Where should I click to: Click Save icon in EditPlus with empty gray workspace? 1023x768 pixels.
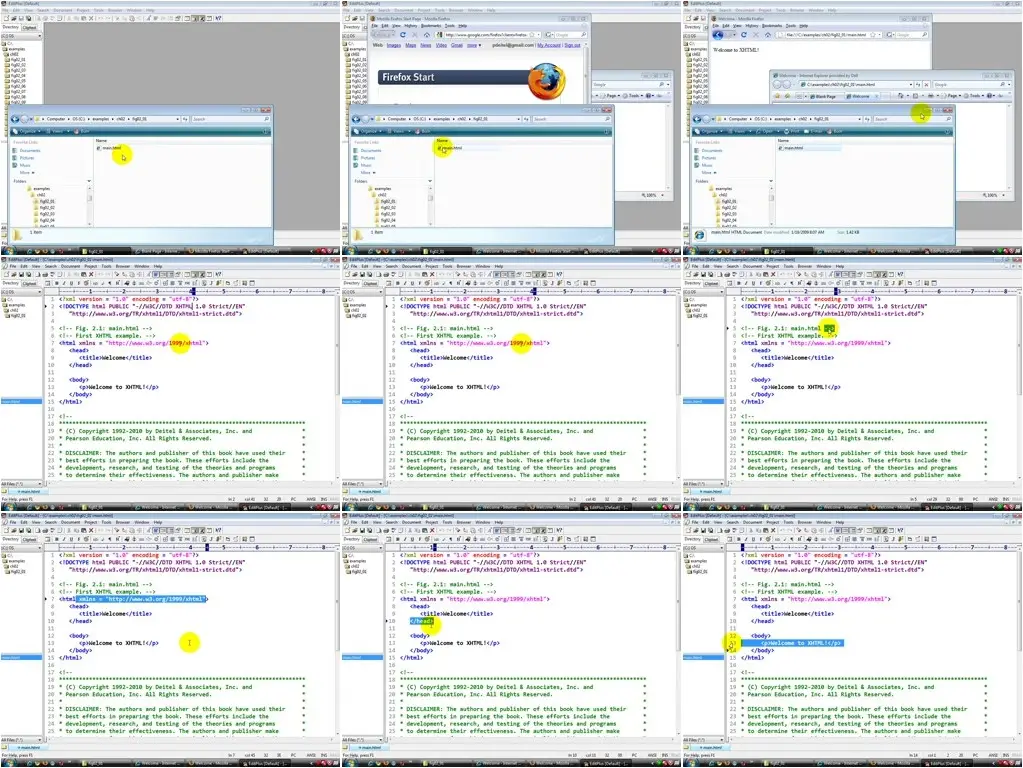tap(22, 18)
